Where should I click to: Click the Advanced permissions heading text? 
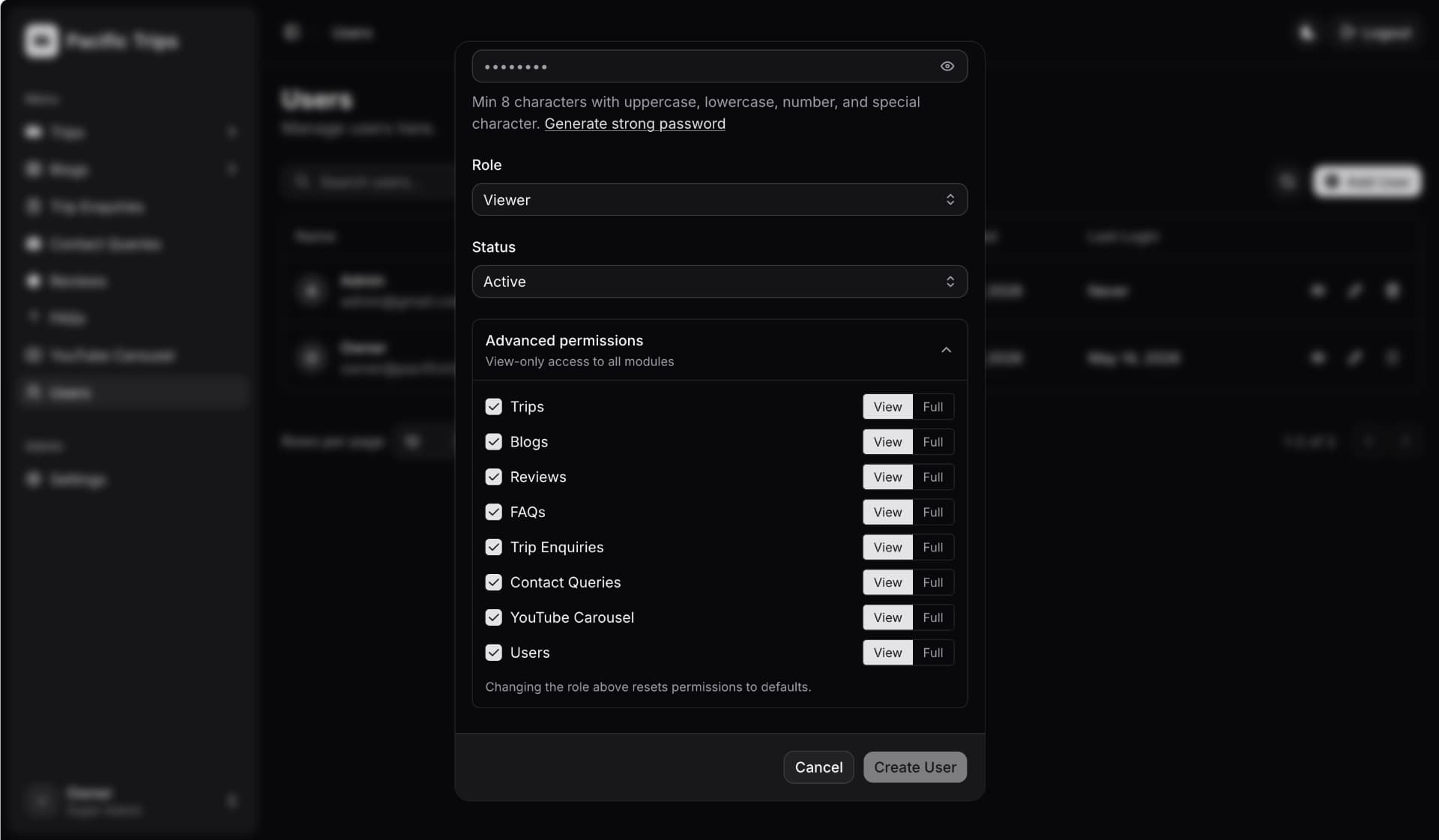pos(564,340)
